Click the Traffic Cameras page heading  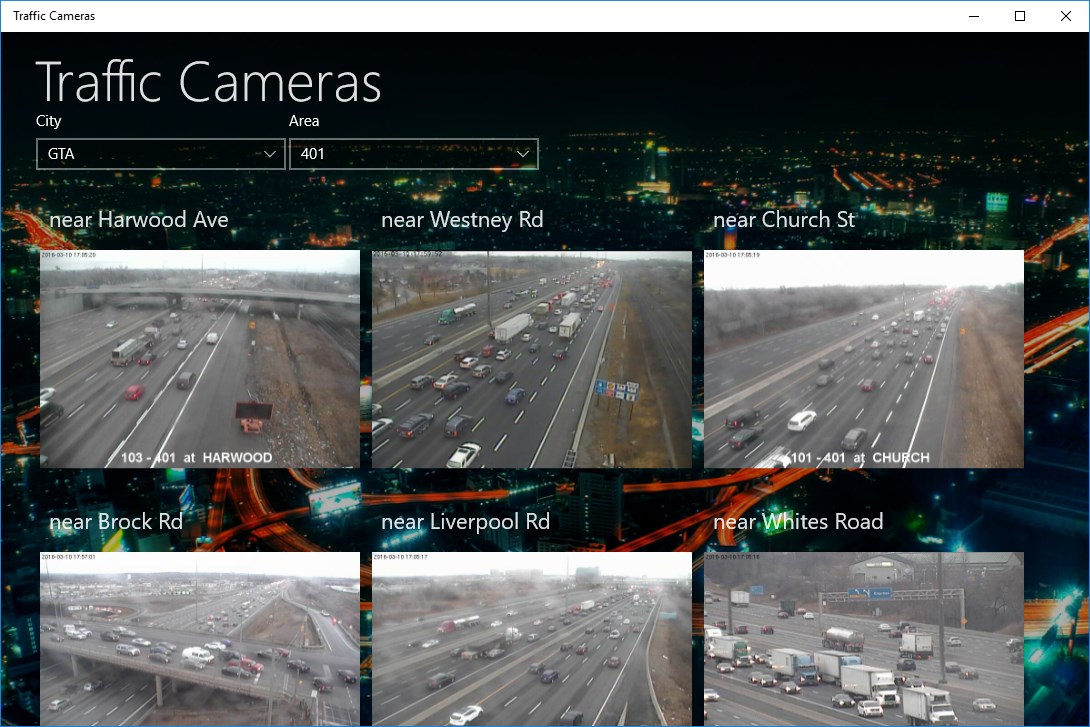(x=209, y=82)
